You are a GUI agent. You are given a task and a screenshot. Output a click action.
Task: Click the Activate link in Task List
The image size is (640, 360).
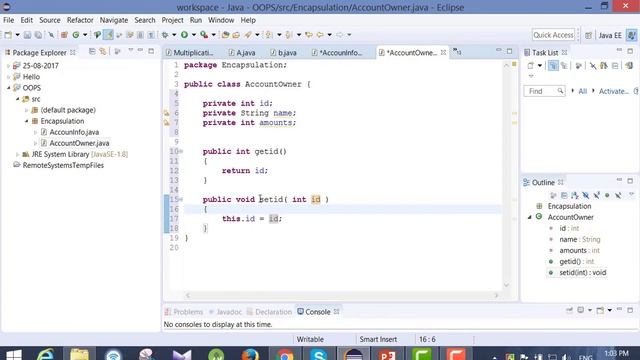click(x=613, y=91)
